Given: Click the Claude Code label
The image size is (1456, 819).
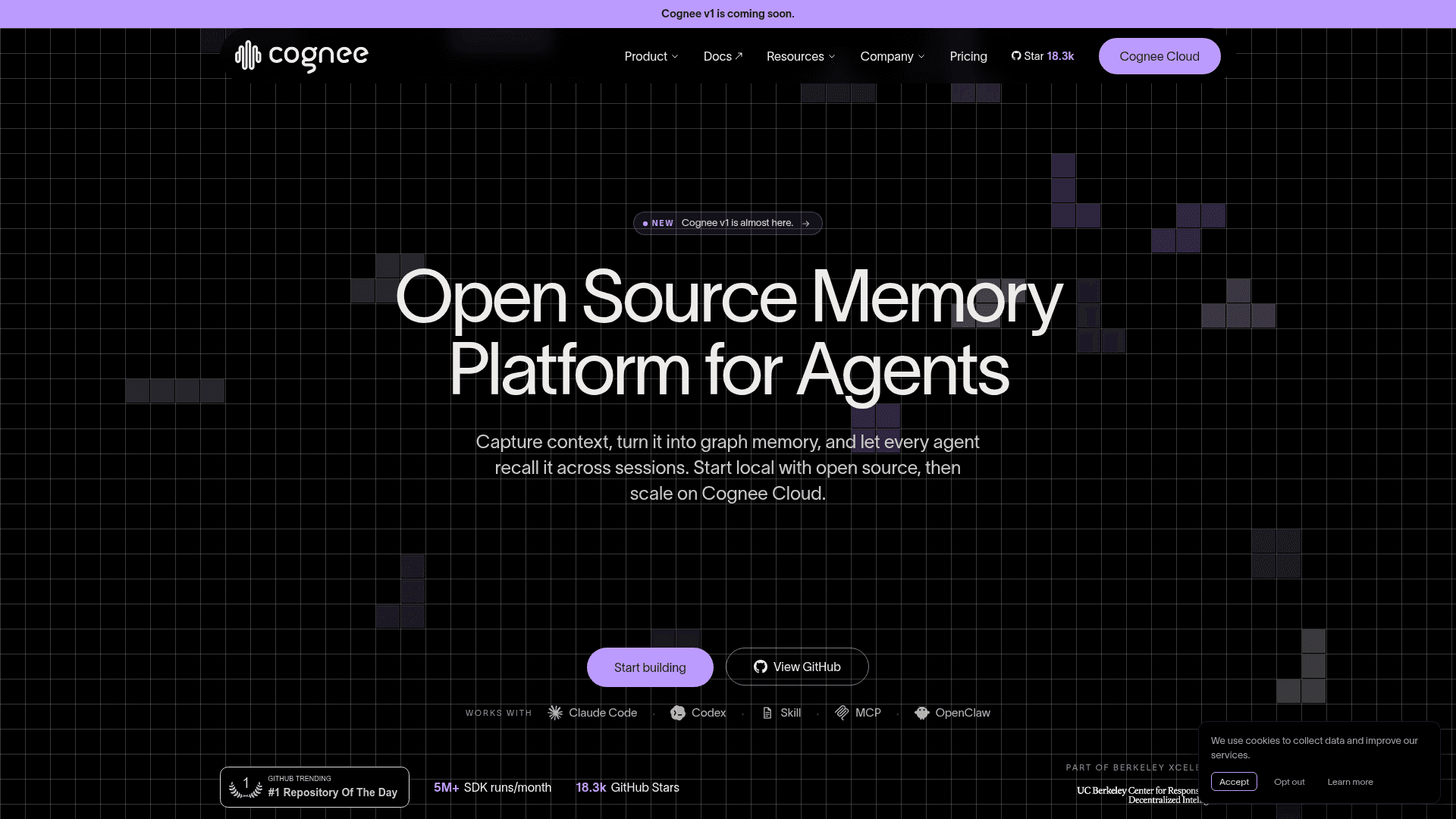Looking at the screenshot, I should (x=603, y=713).
